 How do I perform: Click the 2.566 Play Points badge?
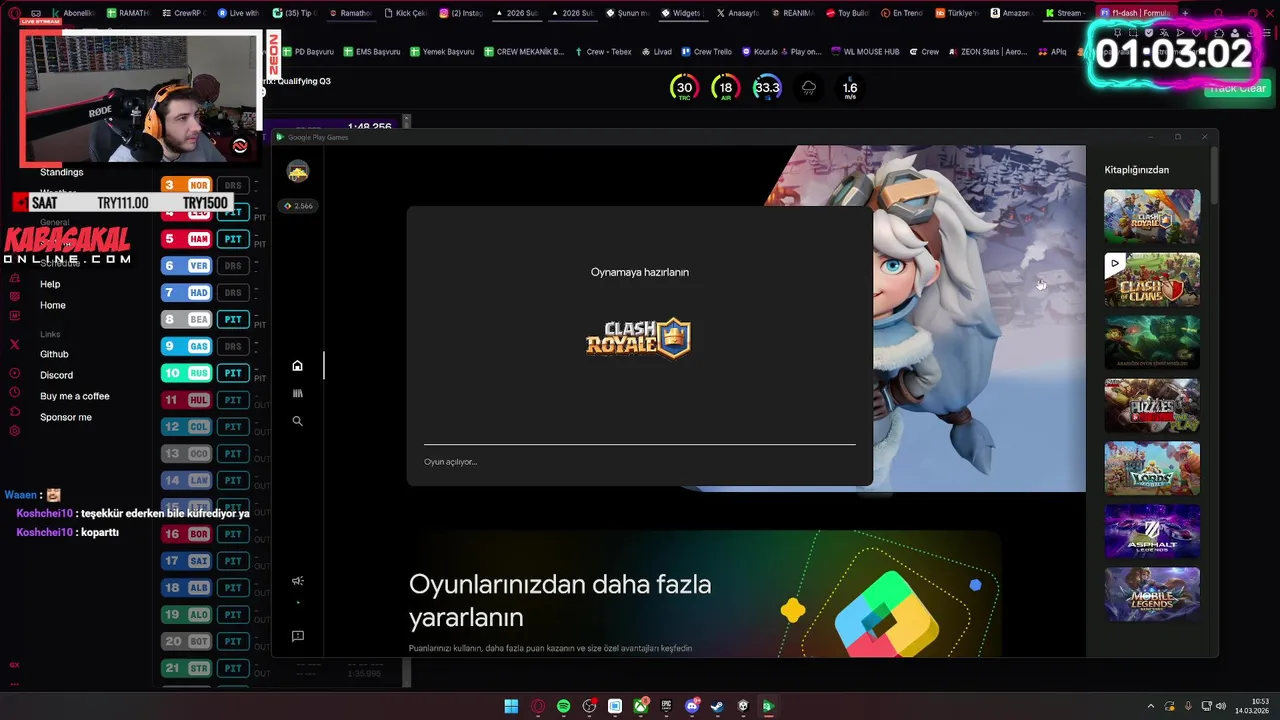298,206
